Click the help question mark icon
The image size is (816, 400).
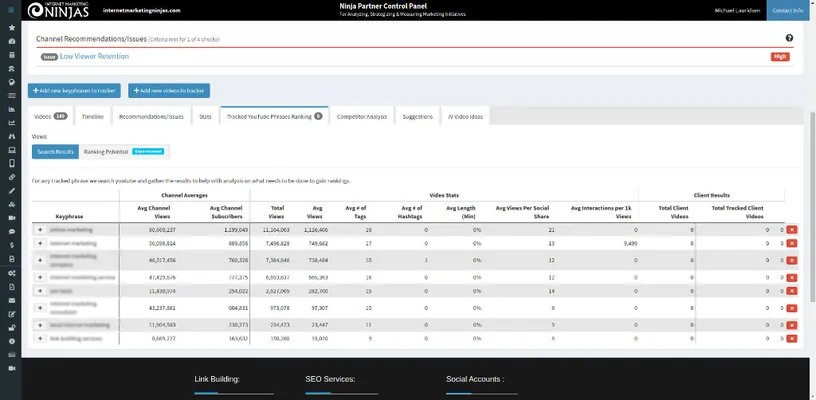click(789, 38)
